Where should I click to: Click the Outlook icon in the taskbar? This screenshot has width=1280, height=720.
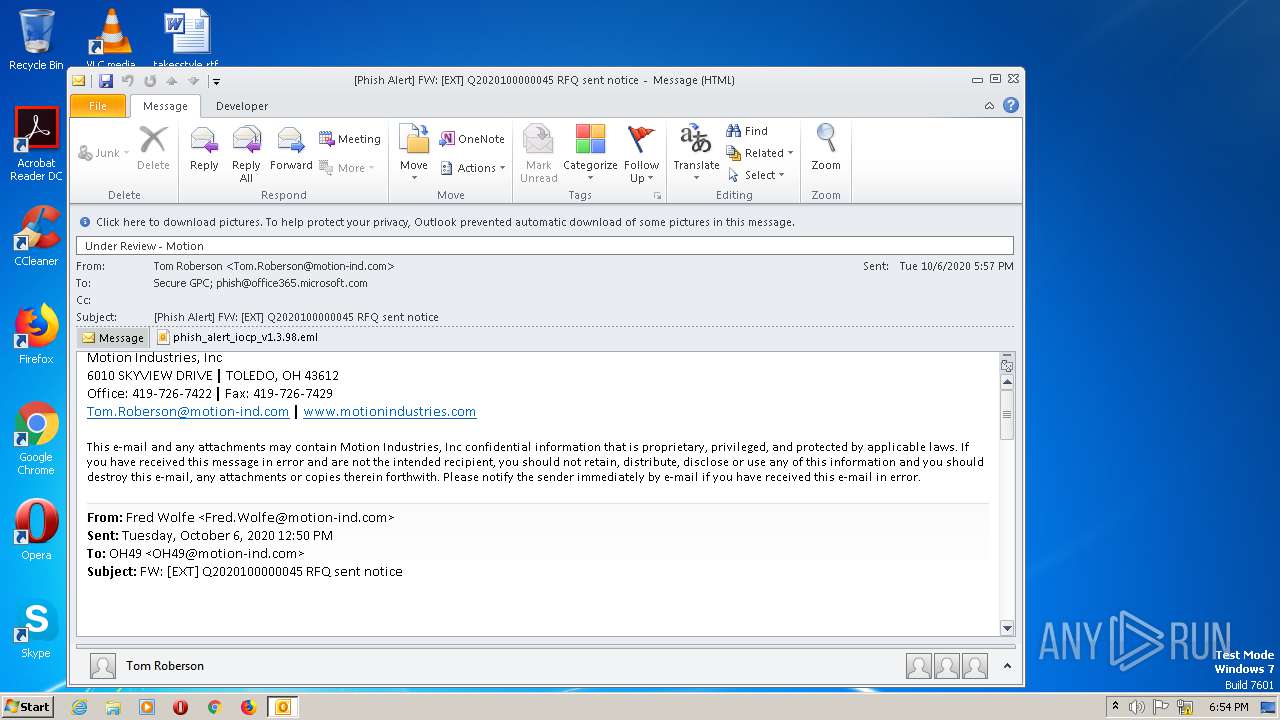(282, 707)
